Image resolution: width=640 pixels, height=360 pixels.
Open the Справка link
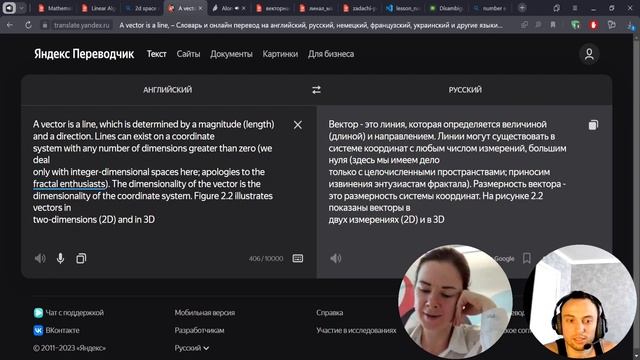point(329,313)
